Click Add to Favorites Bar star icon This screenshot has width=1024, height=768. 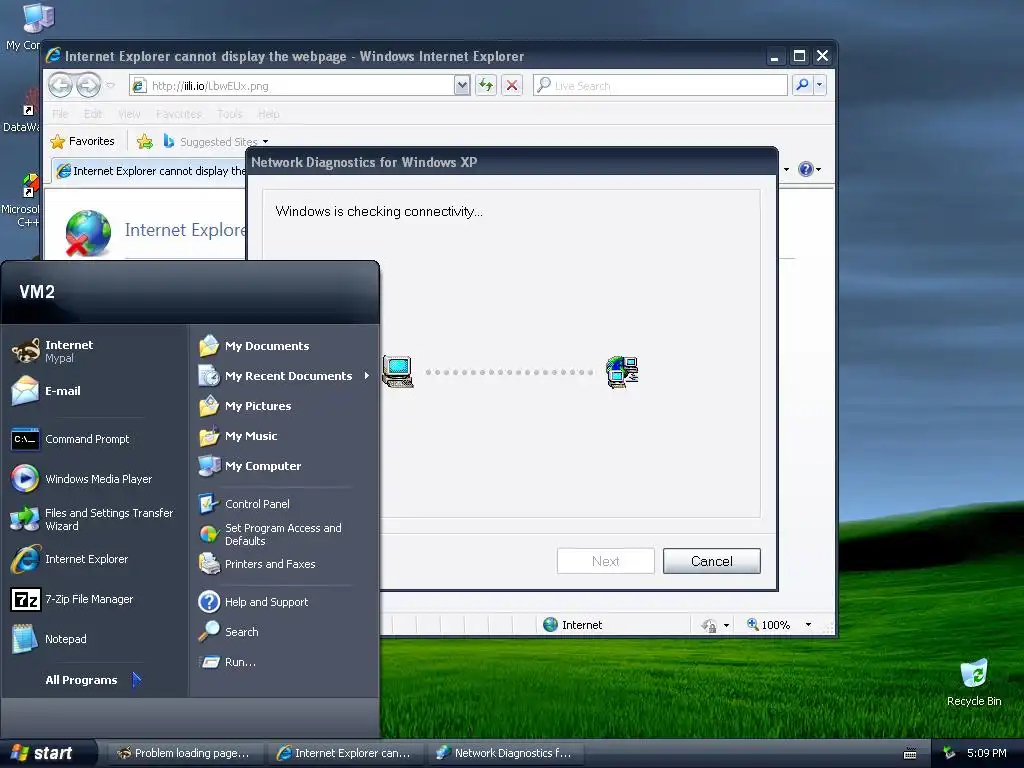tap(144, 141)
